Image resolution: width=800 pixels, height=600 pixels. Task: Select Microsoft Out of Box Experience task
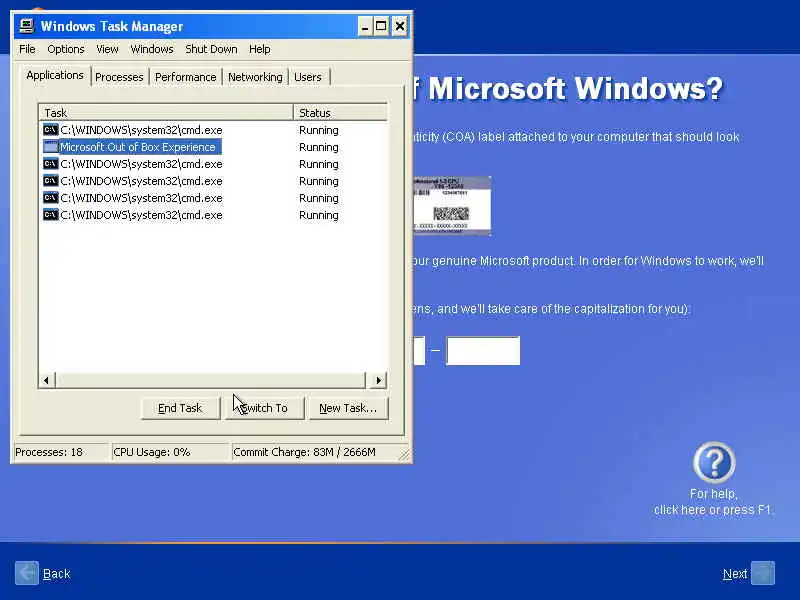[138, 147]
